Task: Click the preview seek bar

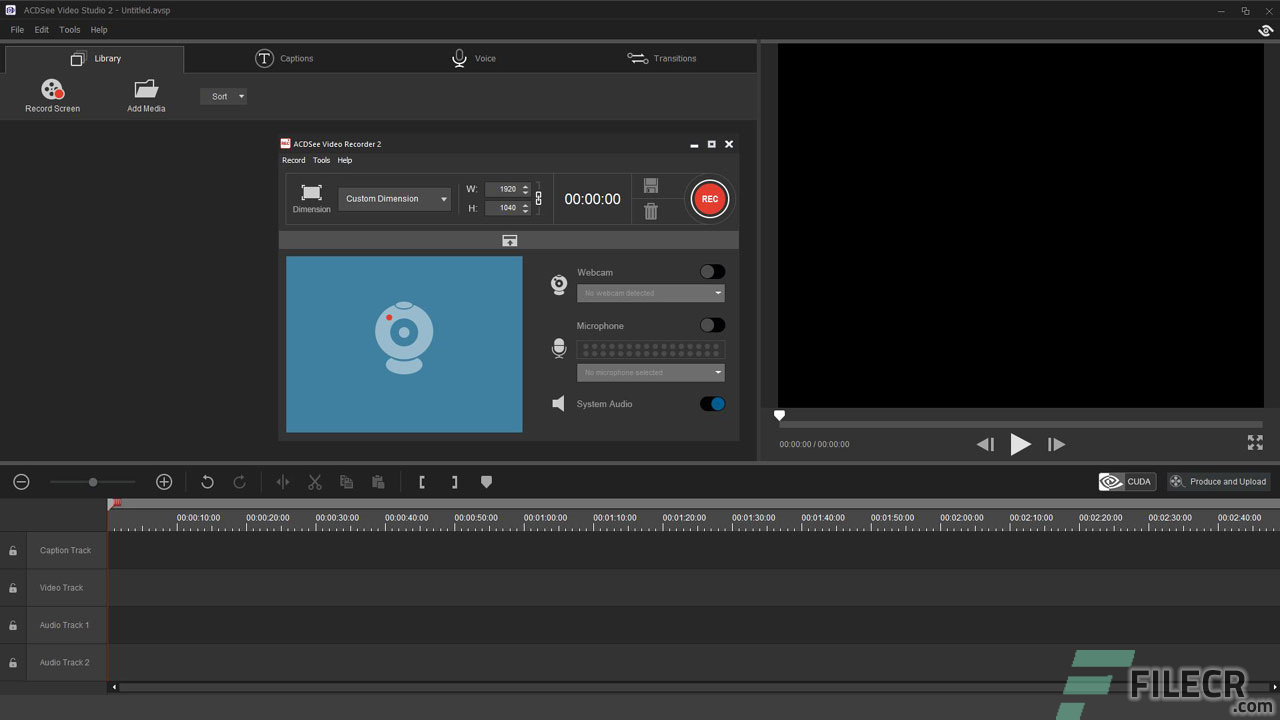Action: [1020, 424]
